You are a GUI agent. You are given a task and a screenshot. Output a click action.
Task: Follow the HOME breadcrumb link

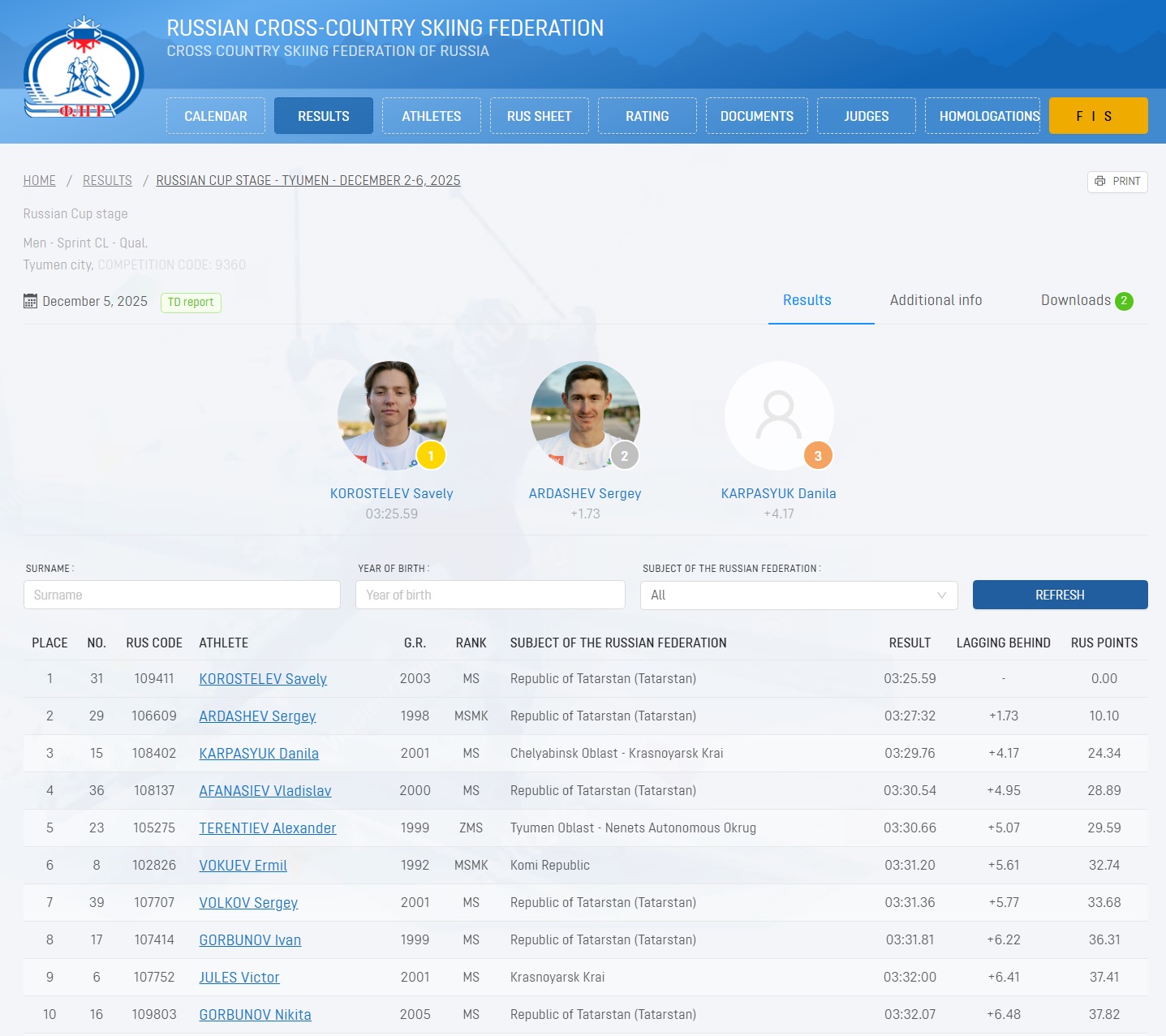coord(40,180)
